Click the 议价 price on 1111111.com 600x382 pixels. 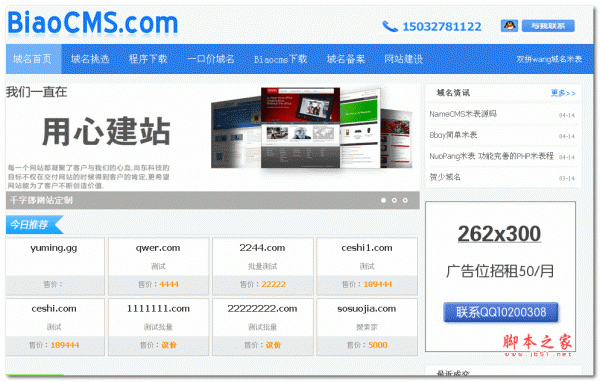[x=169, y=345]
